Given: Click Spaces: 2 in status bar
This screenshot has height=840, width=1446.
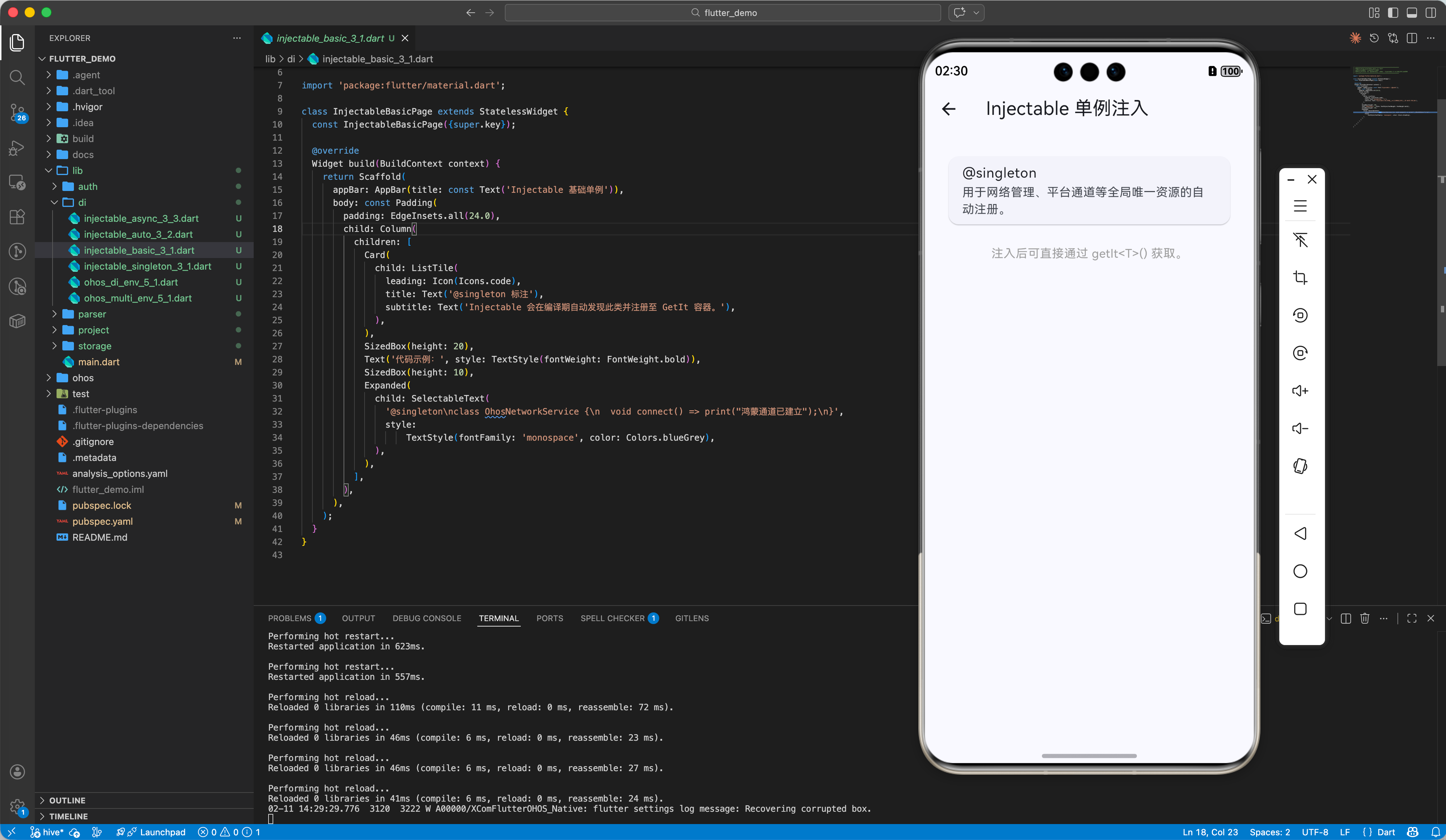Looking at the screenshot, I should click(x=1269, y=832).
